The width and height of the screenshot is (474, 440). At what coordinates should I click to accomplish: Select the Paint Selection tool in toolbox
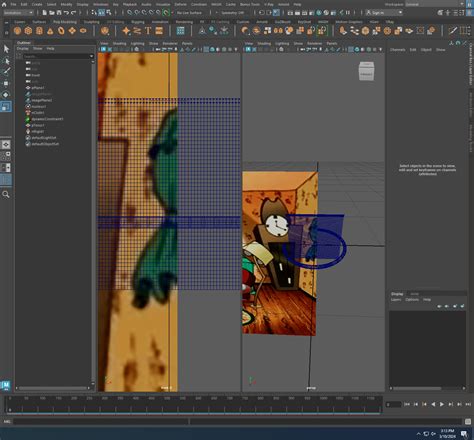(6, 72)
